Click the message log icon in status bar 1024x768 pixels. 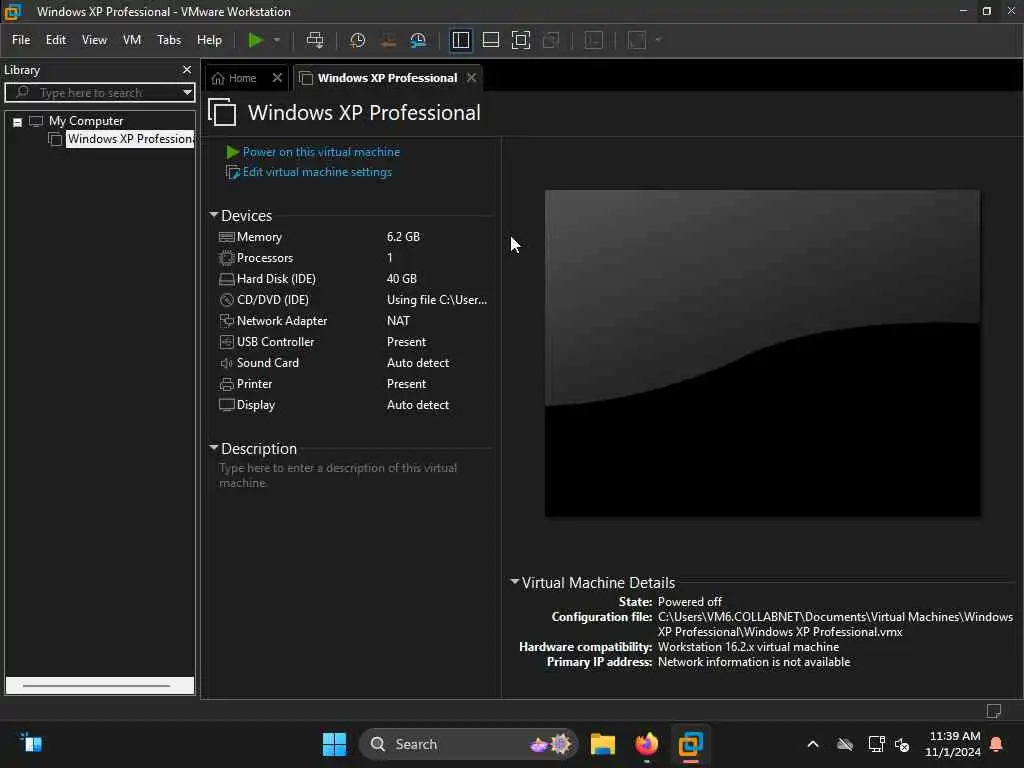tap(994, 711)
